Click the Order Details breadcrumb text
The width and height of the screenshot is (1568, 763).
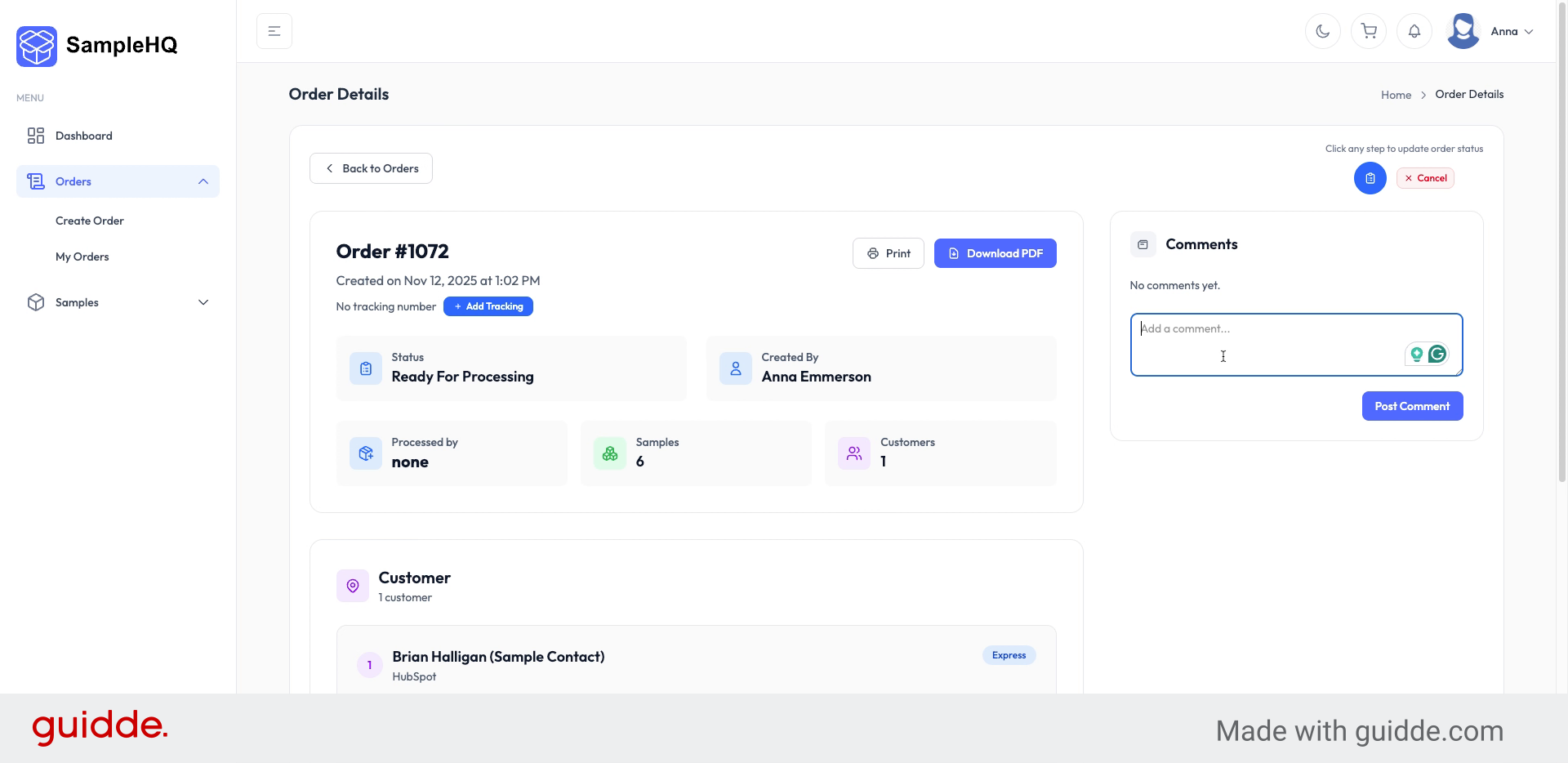1469,95
